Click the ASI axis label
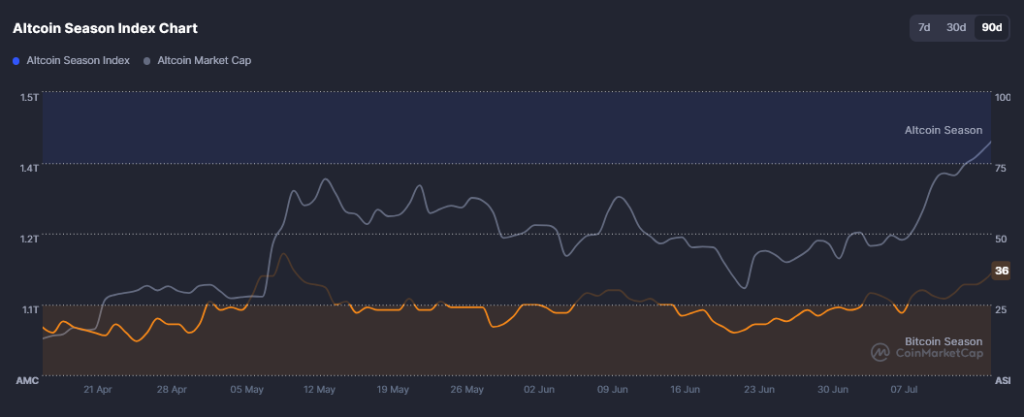 click(x=1002, y=380)
